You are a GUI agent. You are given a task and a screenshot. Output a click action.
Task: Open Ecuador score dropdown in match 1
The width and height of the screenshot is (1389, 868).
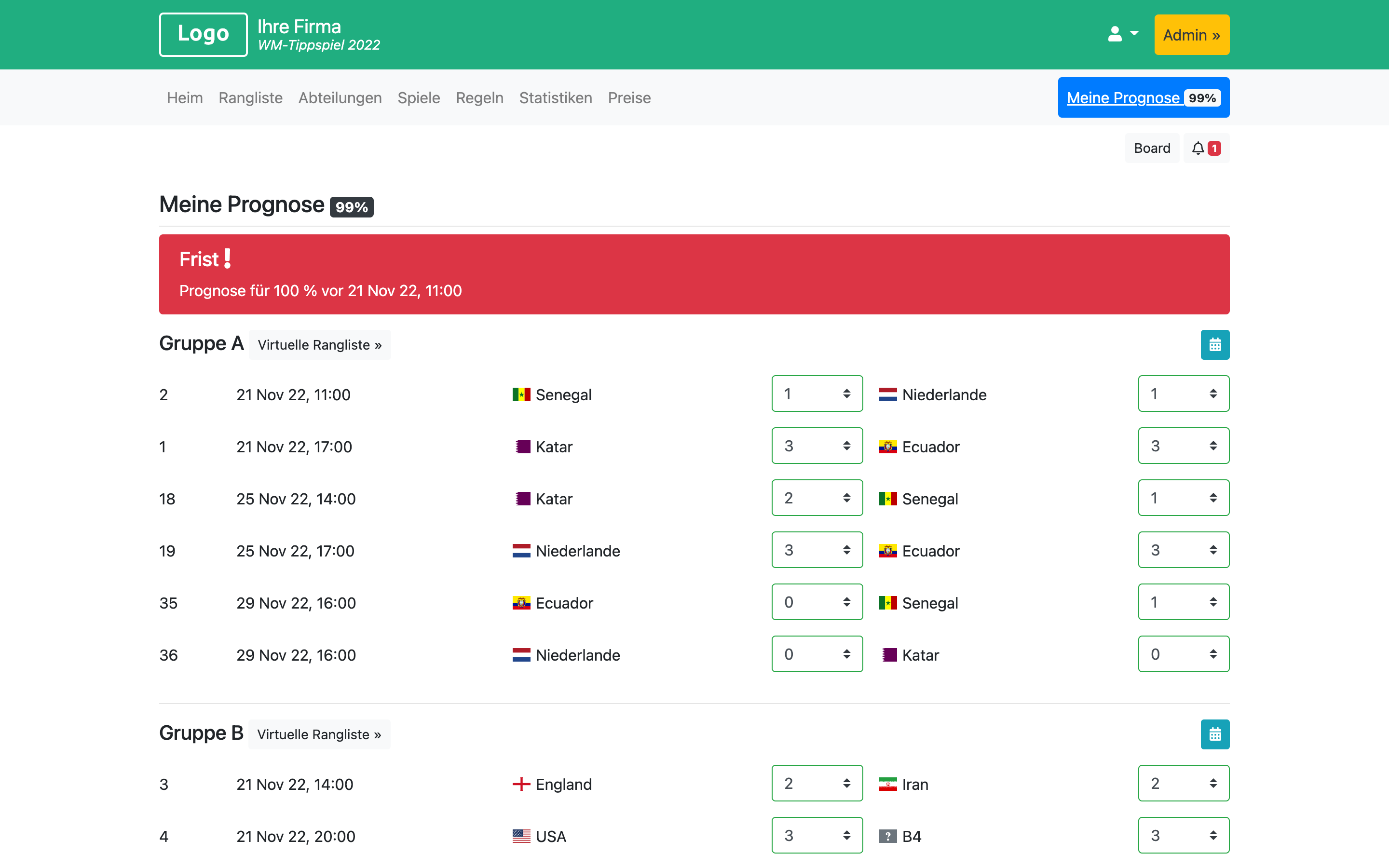[x=1184, y=446]
